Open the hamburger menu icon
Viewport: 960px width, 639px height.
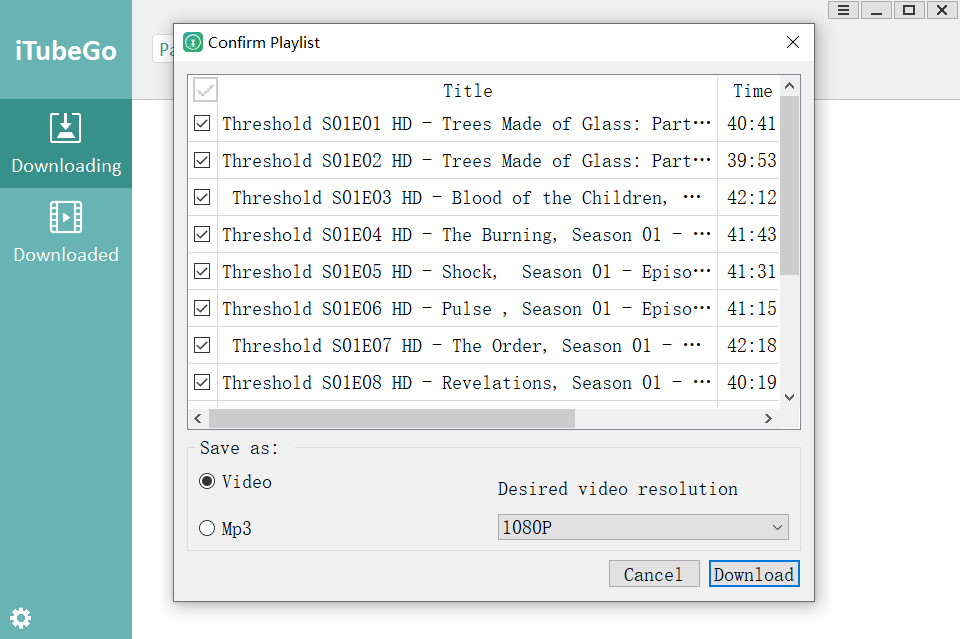[x=843, y=10]
